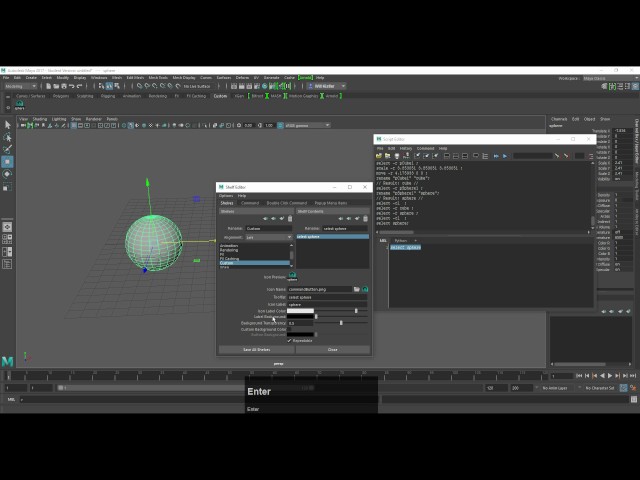This screenshot has width=640, height=480.
Task: Click Clear History icon in Script Editor
Action: coord(417,156)
